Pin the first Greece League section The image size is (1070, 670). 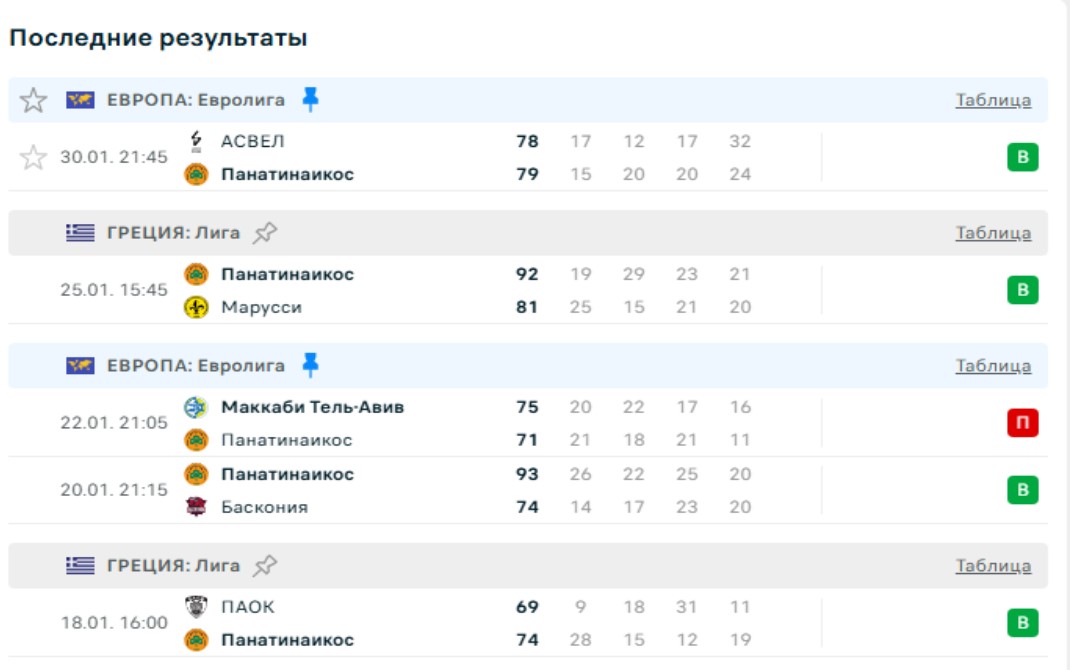click(264, 233)
